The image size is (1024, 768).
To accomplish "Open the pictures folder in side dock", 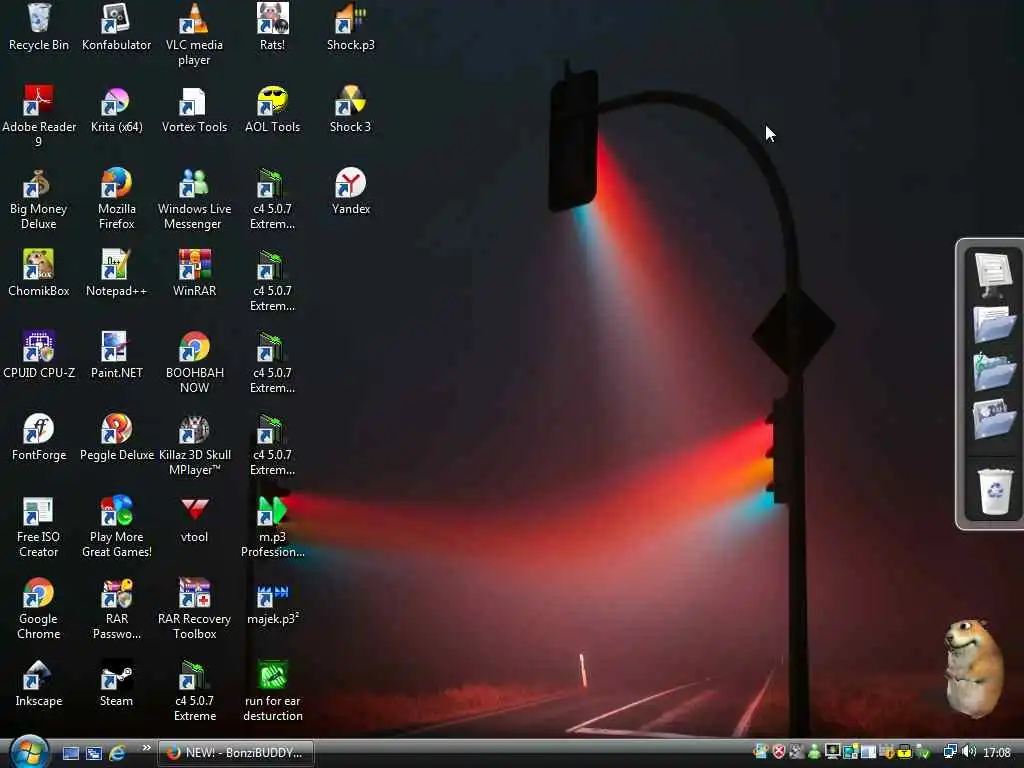I will pos(993,419).
